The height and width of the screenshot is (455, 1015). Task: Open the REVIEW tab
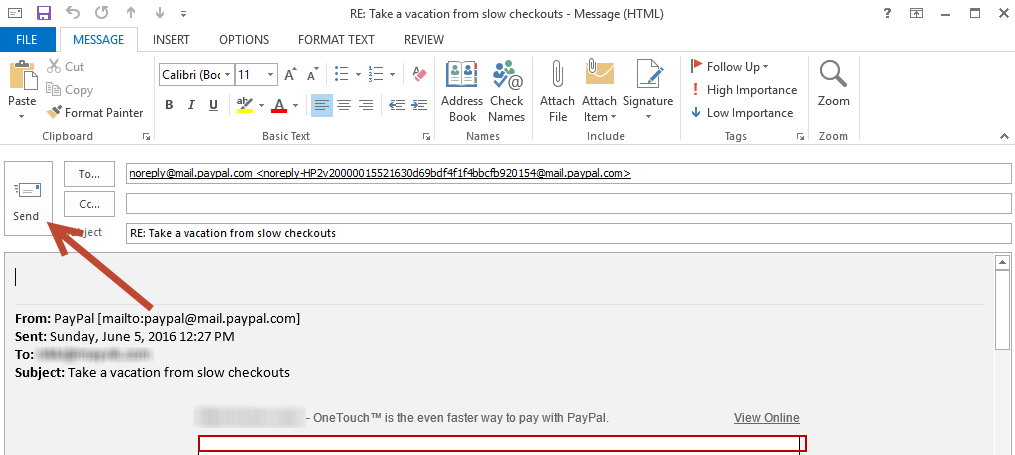(424, 39)
